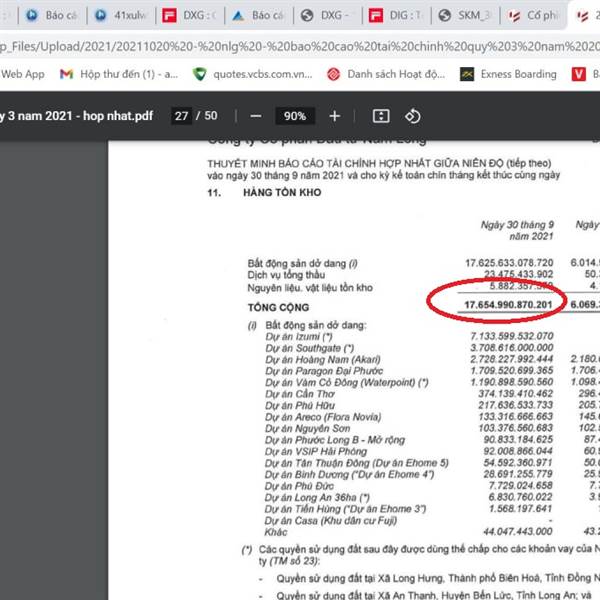Click 'Dự án VSIP Hải Phòng' row
600x600 pixels.
[316, 452]
